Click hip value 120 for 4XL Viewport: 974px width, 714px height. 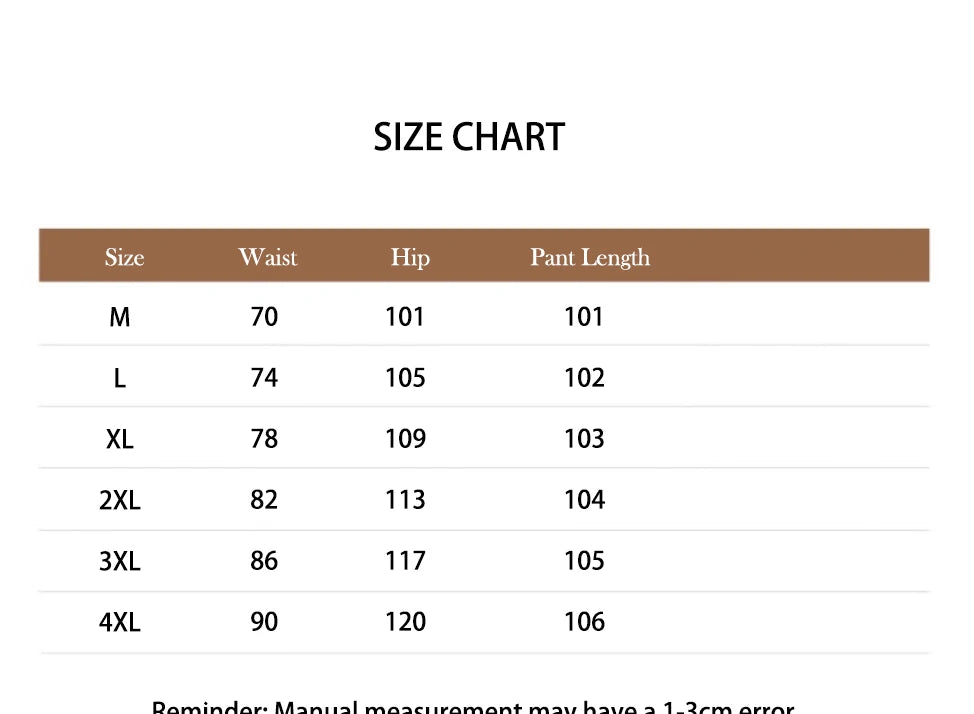pyautogui.click(x=405, y=622)
